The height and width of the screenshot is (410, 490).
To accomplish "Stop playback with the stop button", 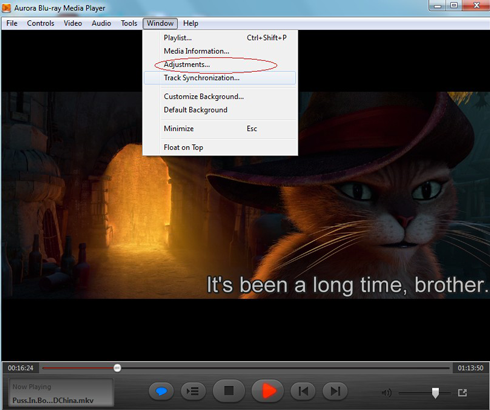I will click(x=229, y=391).
